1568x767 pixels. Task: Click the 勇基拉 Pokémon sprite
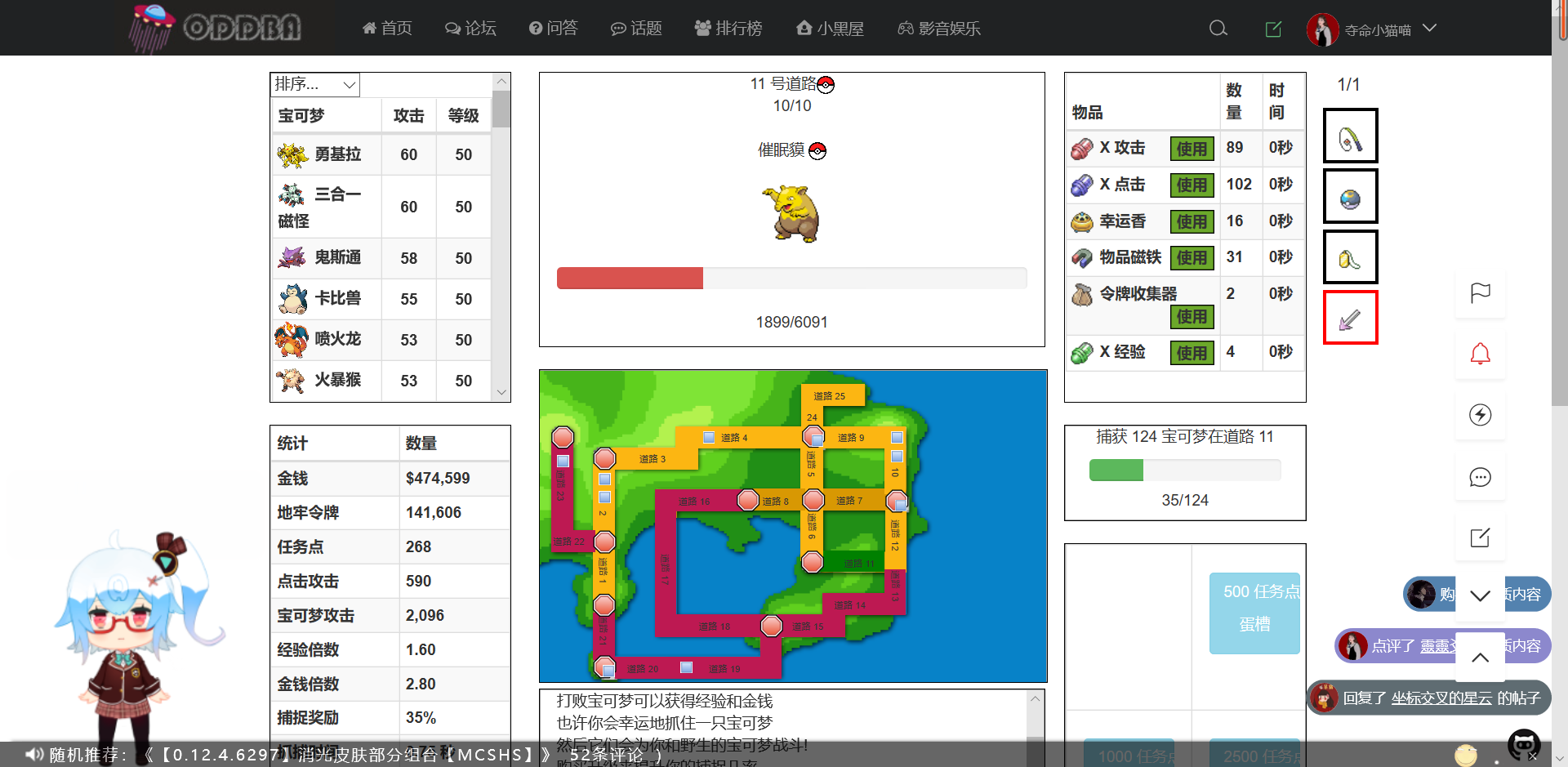pyautogui.click(x=292, y=154)
